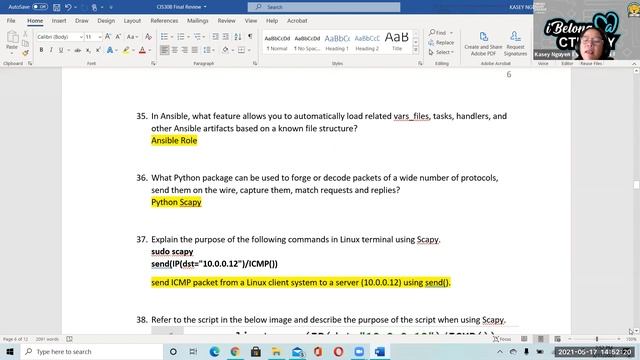This screenshot has width=640, height=360.
Task: Switch to the Review tab
Action: [227, 20]
